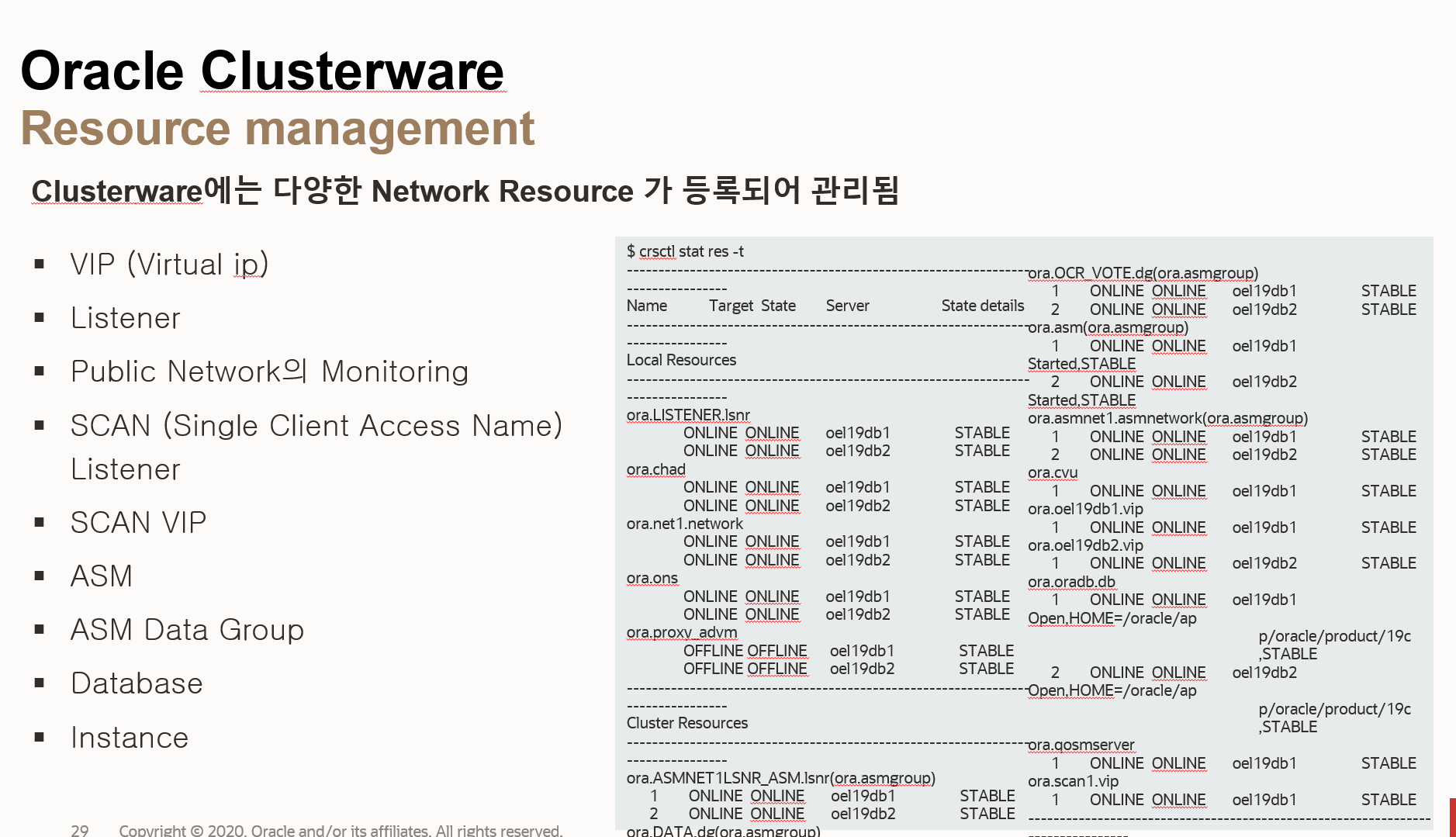Click the 'ora.oel19db2.vip' resource name
Image resolution: width=1456 pixels, height=837 pixels.
(1086, 545)
